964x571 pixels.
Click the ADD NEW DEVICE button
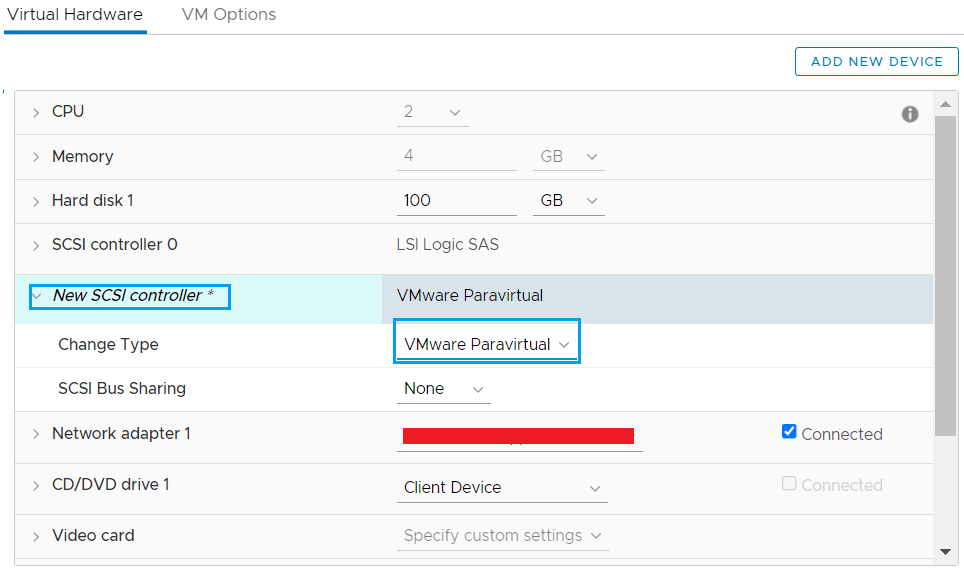[877, 61]
